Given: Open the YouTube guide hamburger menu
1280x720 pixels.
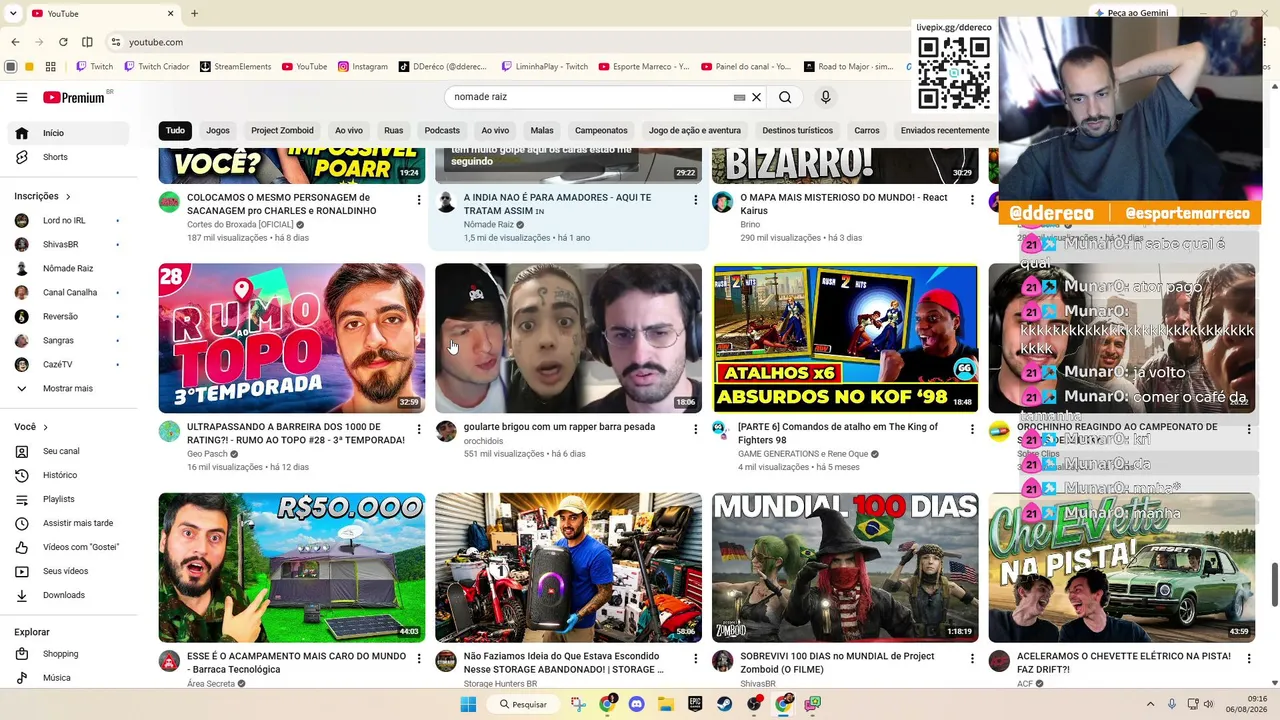Looking at the screenshot, I should (22, 97).
